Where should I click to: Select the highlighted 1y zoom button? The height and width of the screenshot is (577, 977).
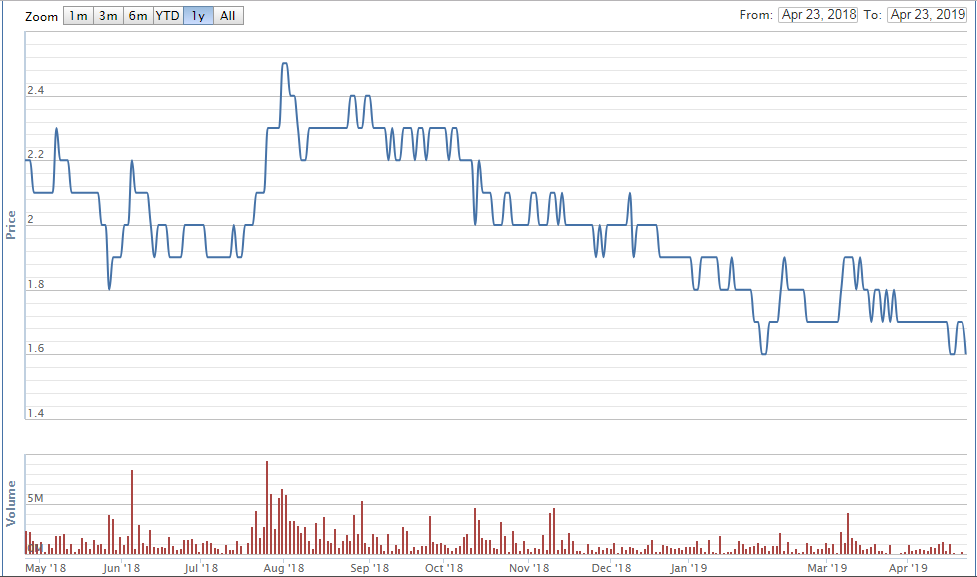pos(198,16)
